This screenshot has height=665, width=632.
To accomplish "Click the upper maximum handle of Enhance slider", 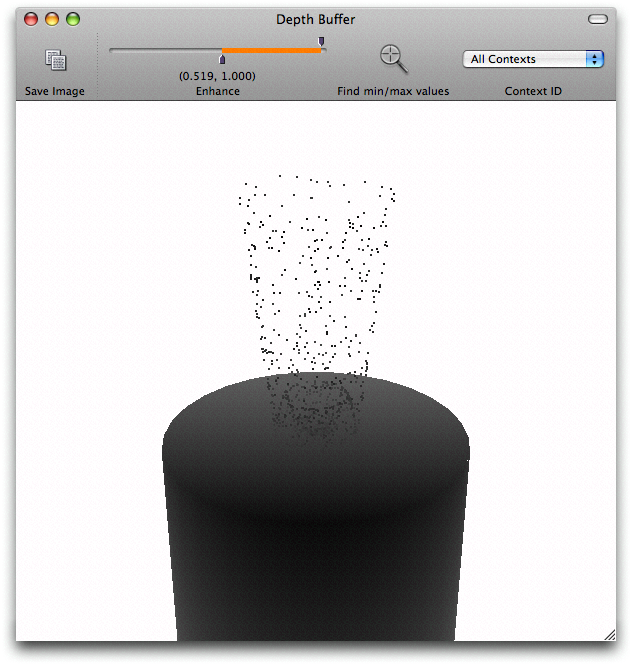I will [x=321, y=41].
